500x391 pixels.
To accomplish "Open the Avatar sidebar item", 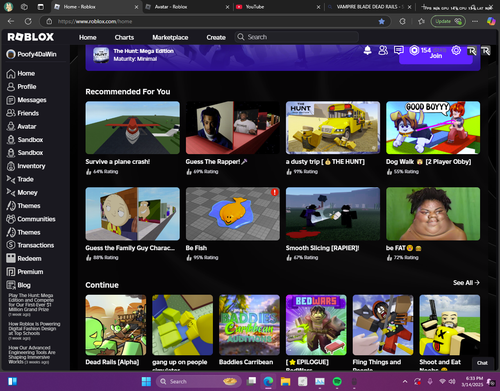I will 21,127.
